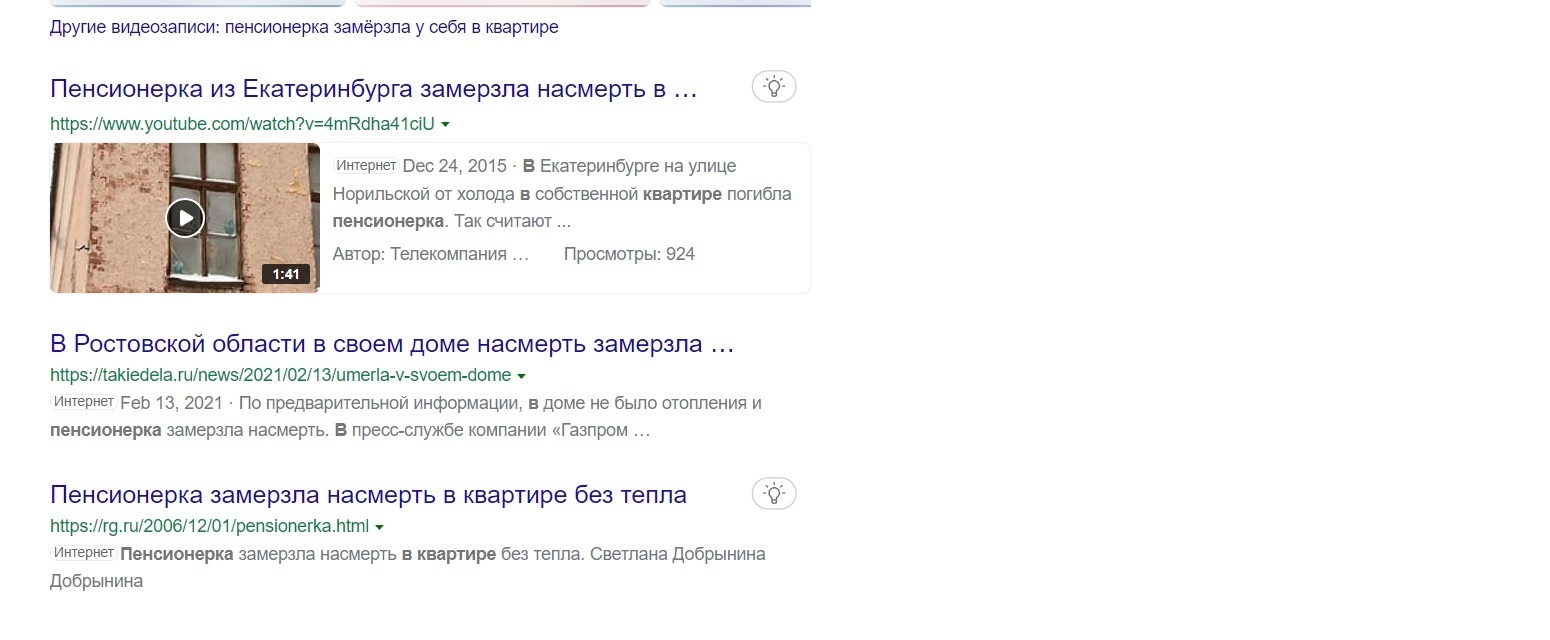Click the brick building video thumbnail
Screen dimensions: 1550x640
coord(185,218)
